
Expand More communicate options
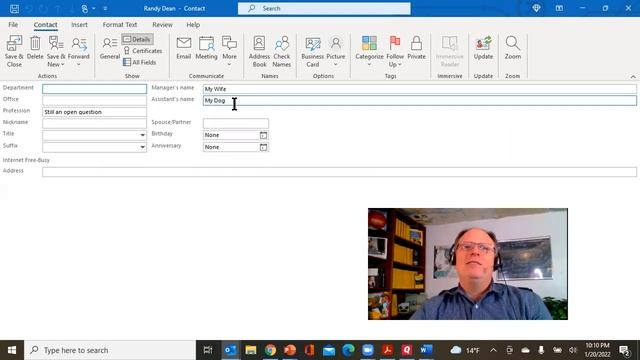point(229,51)
